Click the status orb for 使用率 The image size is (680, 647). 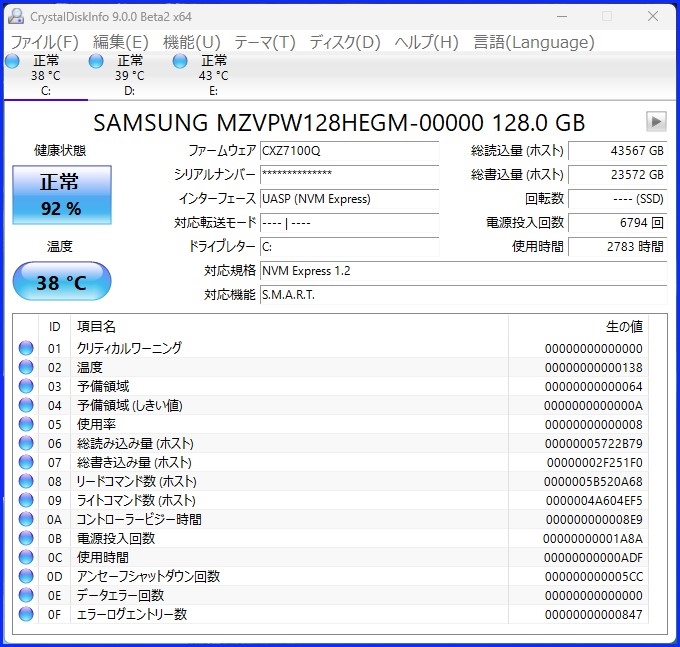click(x=26, y=424)
